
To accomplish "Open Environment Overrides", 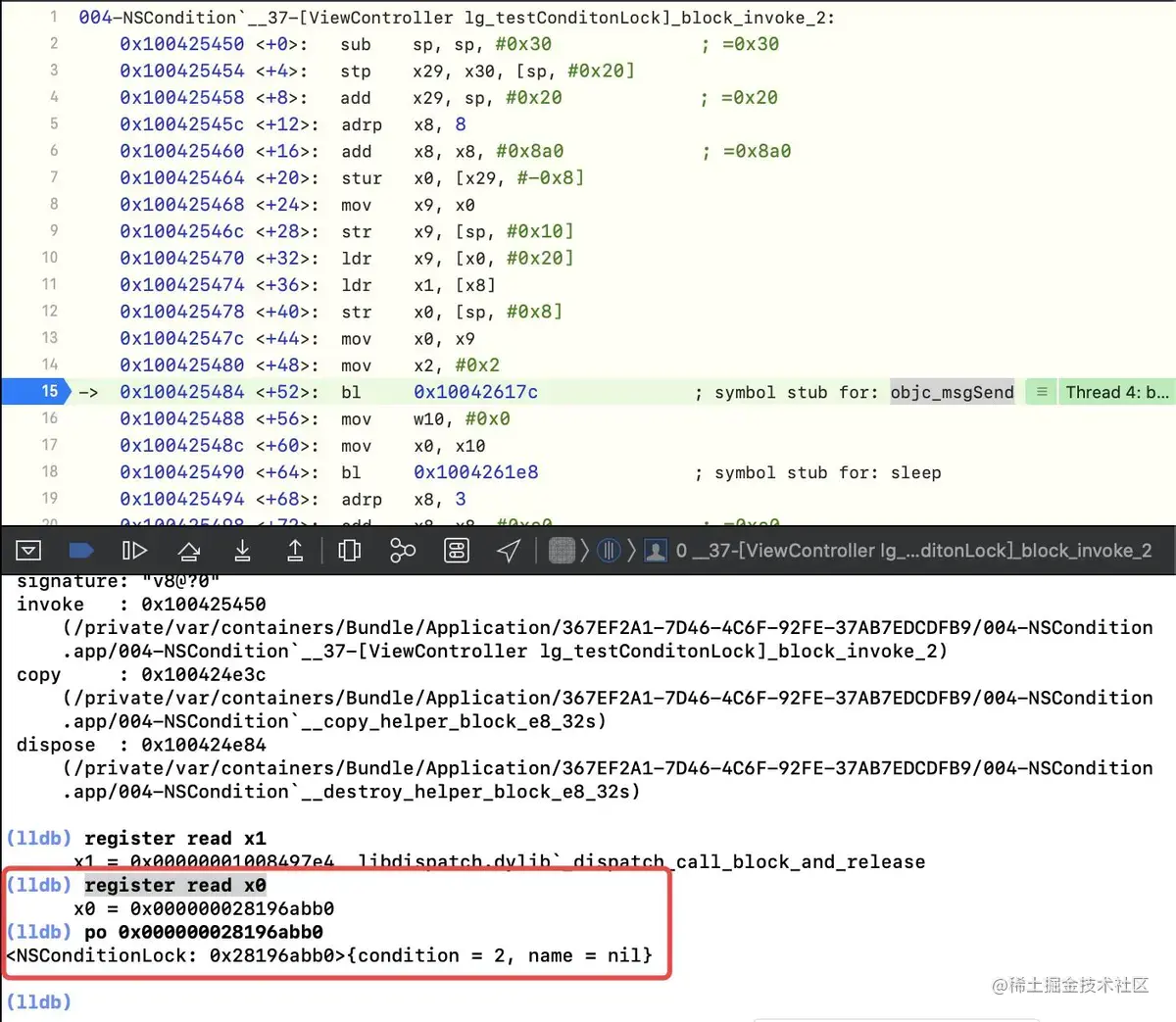I will [x=457, y=551].
